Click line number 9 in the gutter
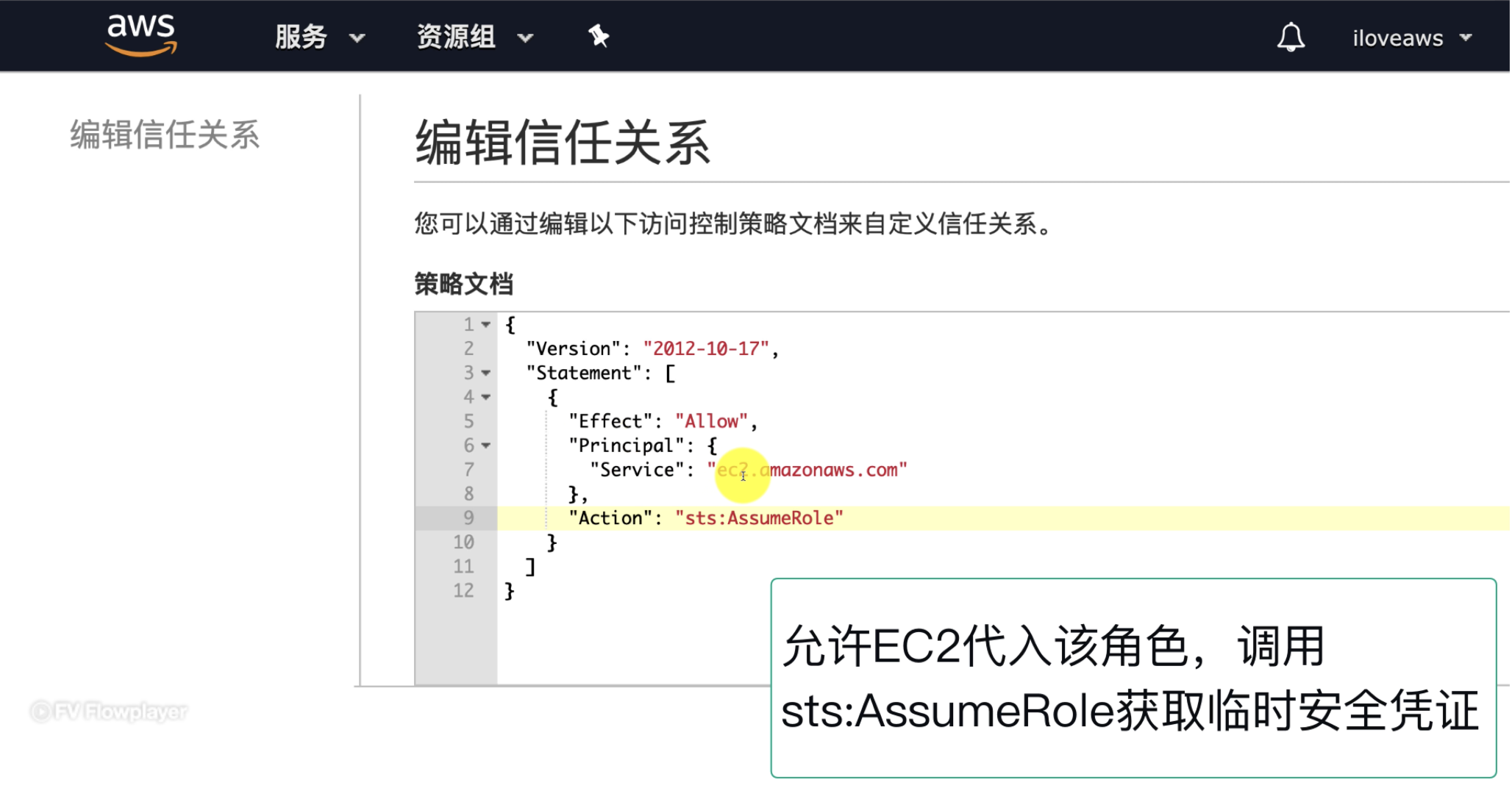 [468, 518]
